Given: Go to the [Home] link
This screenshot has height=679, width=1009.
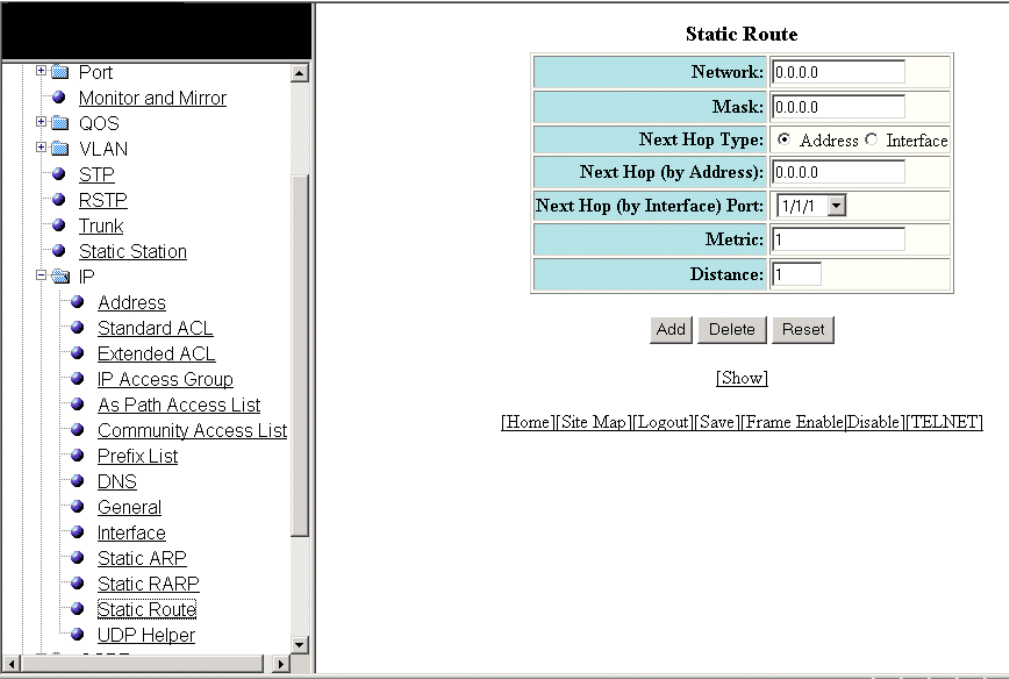Looking at the screenshot, I should (528, 422).
